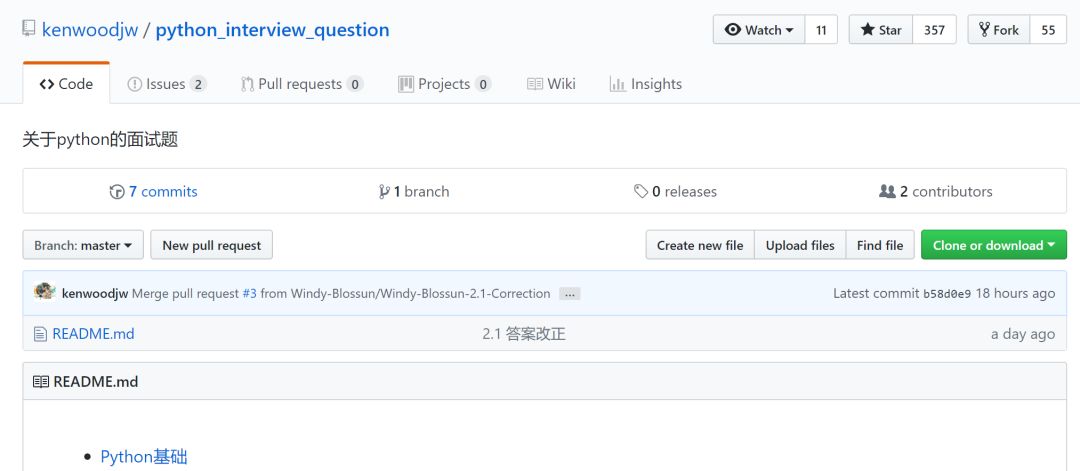The image size is (1080, 471).
Task: Click the README.md file icon in list
Action: click(41, 334)
